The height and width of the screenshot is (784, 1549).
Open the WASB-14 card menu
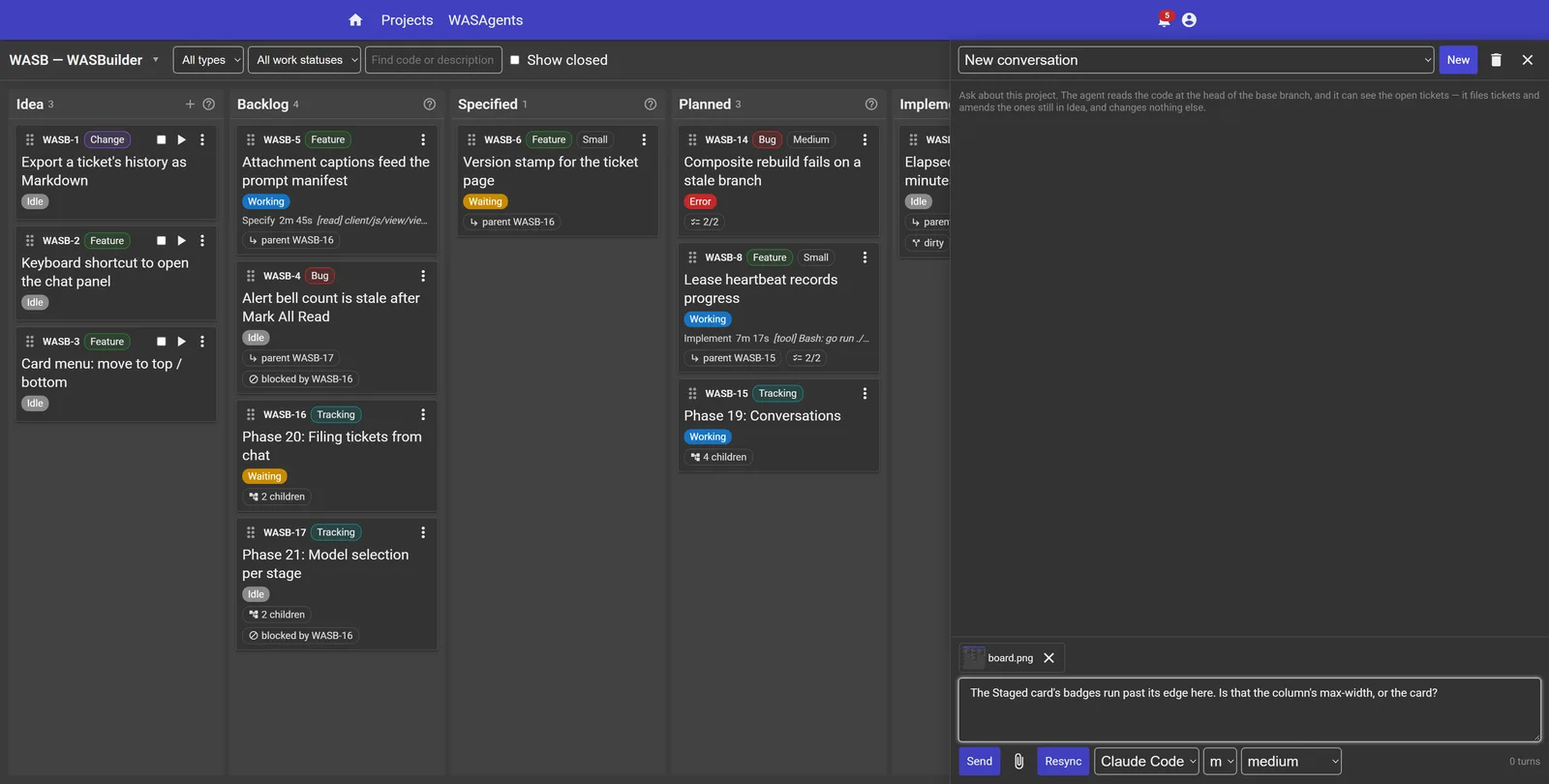865,139
